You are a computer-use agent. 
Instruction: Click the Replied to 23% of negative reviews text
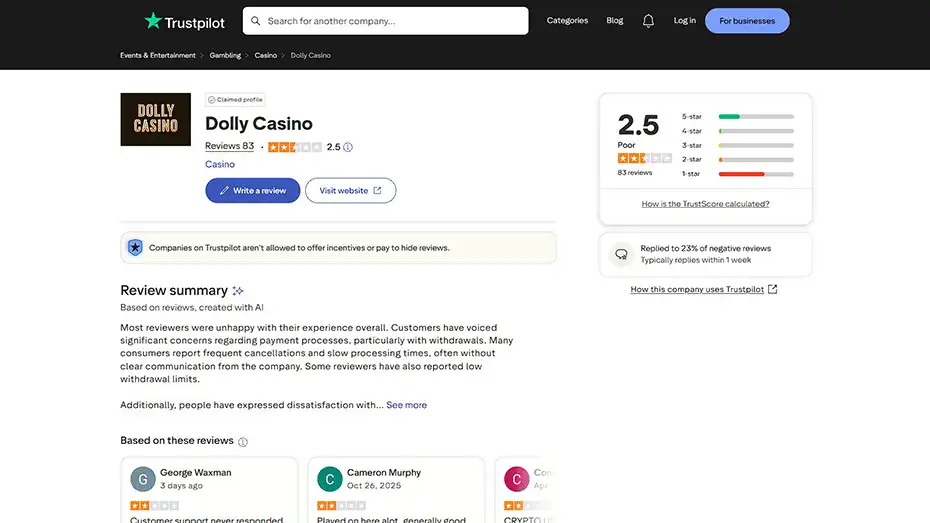[706, 248]
